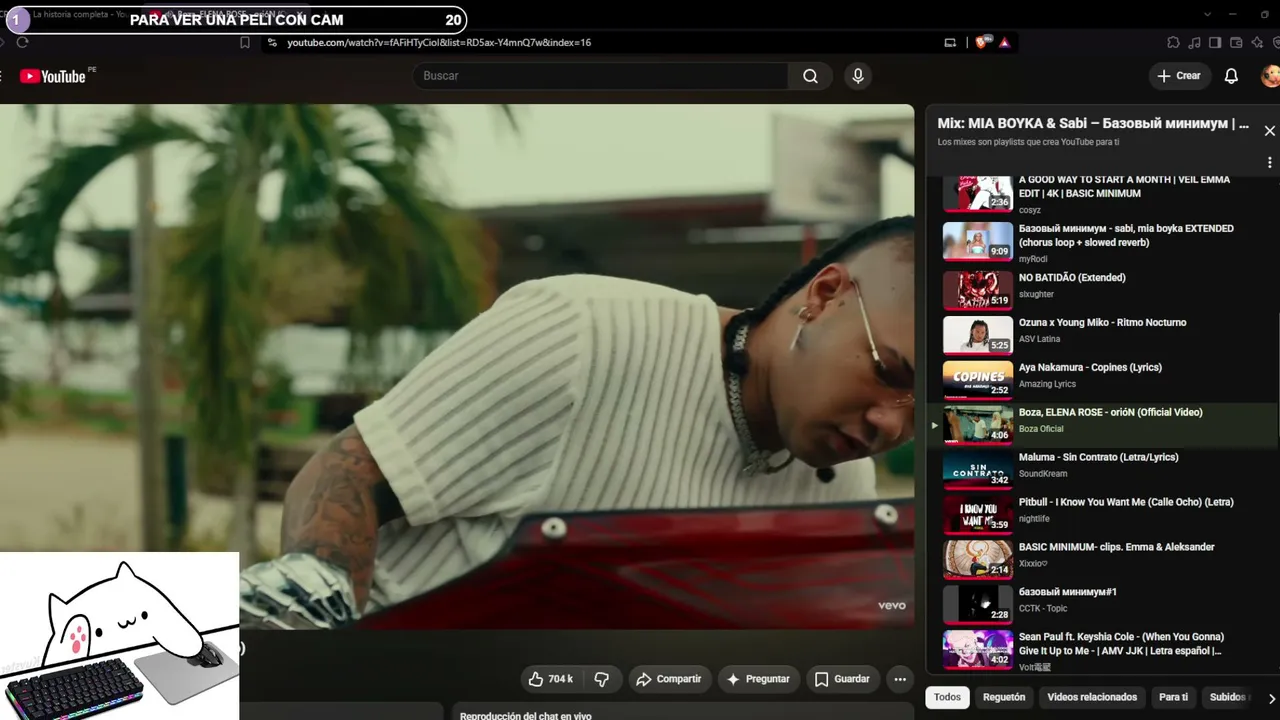Open more actions menu below the video
Image resolution: width=1280 pixels, height=720 pixels.
pos(900,679)
